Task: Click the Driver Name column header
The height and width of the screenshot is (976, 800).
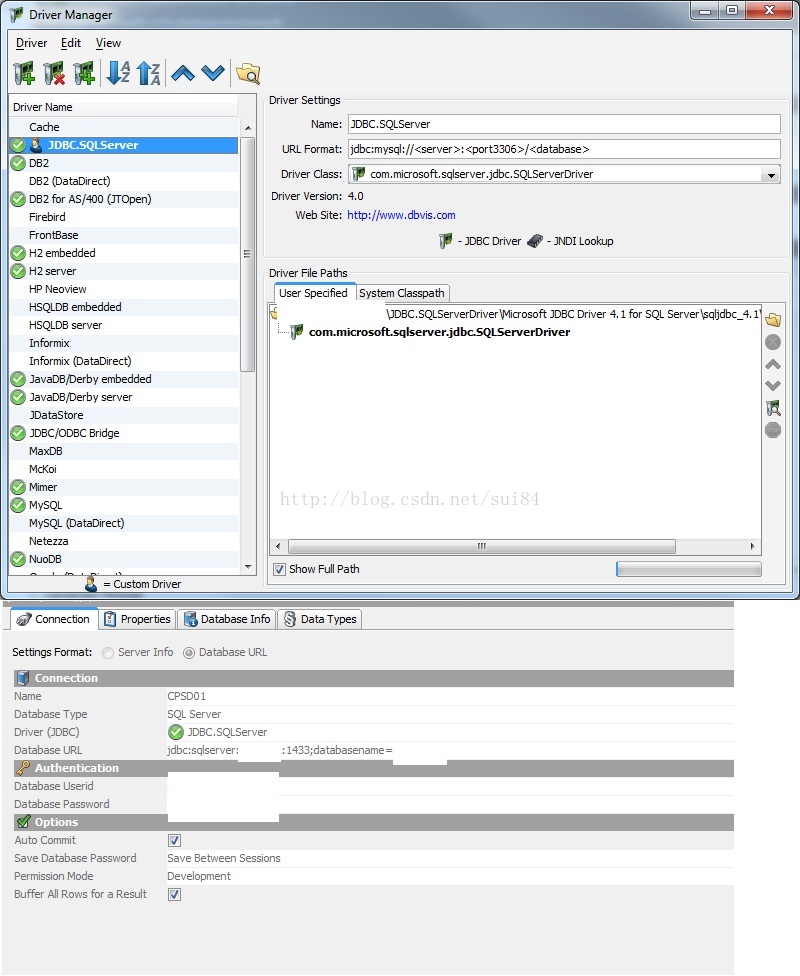Action: pyautogui.click(x=123, y=107)
